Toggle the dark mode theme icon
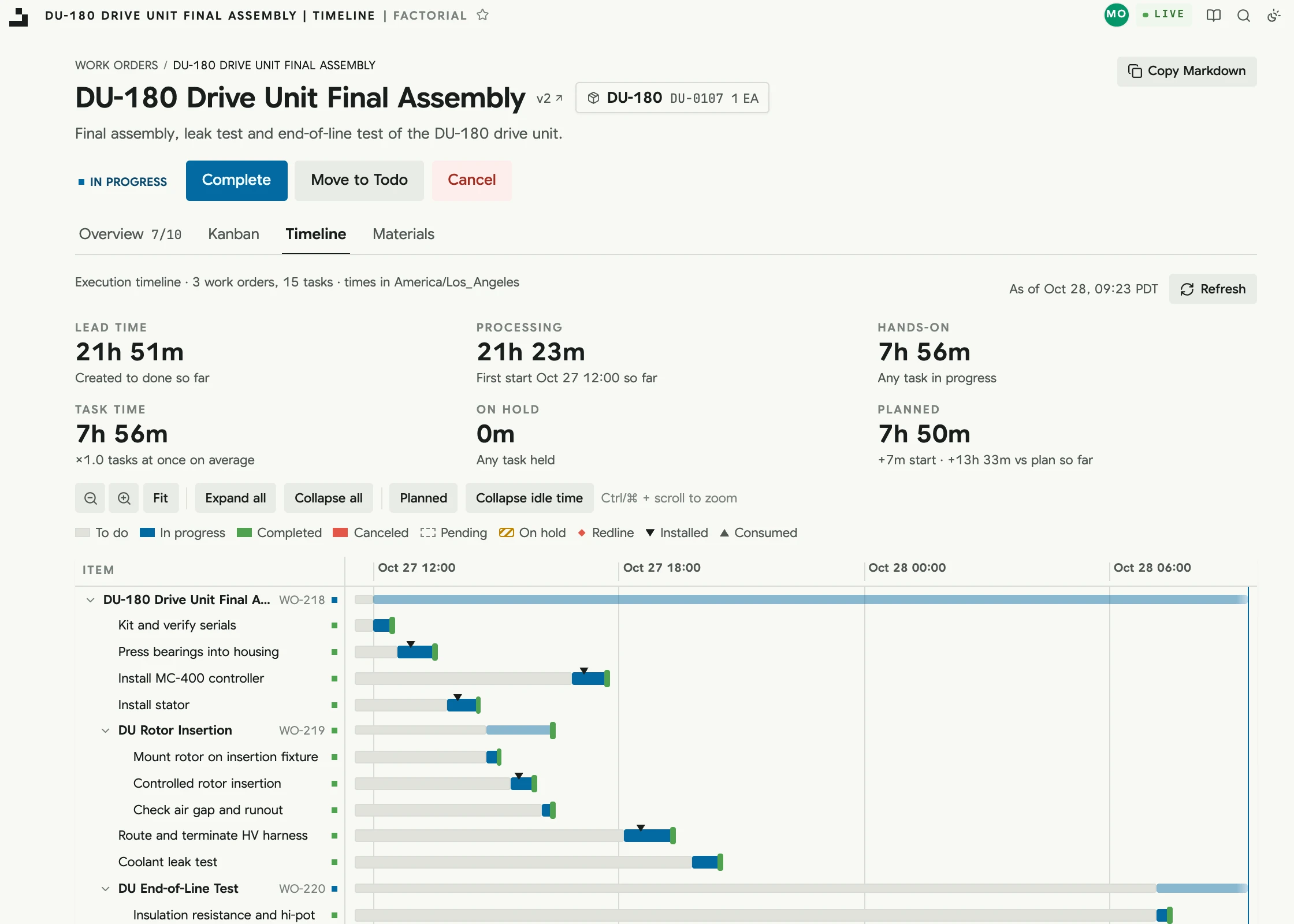Image resolution: width=1294 pixels, height=924 pixels. point(1274,16)
